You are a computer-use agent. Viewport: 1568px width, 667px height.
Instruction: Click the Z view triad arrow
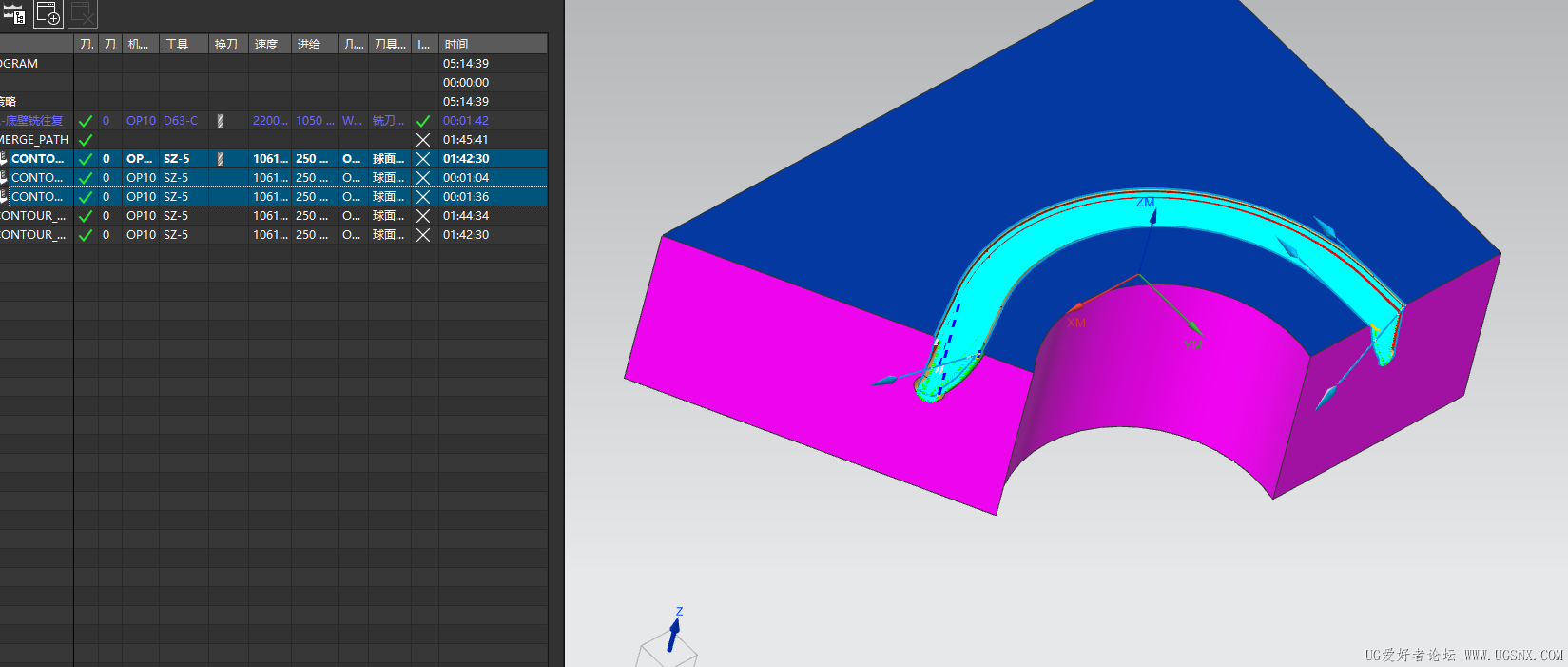[674, 634]
